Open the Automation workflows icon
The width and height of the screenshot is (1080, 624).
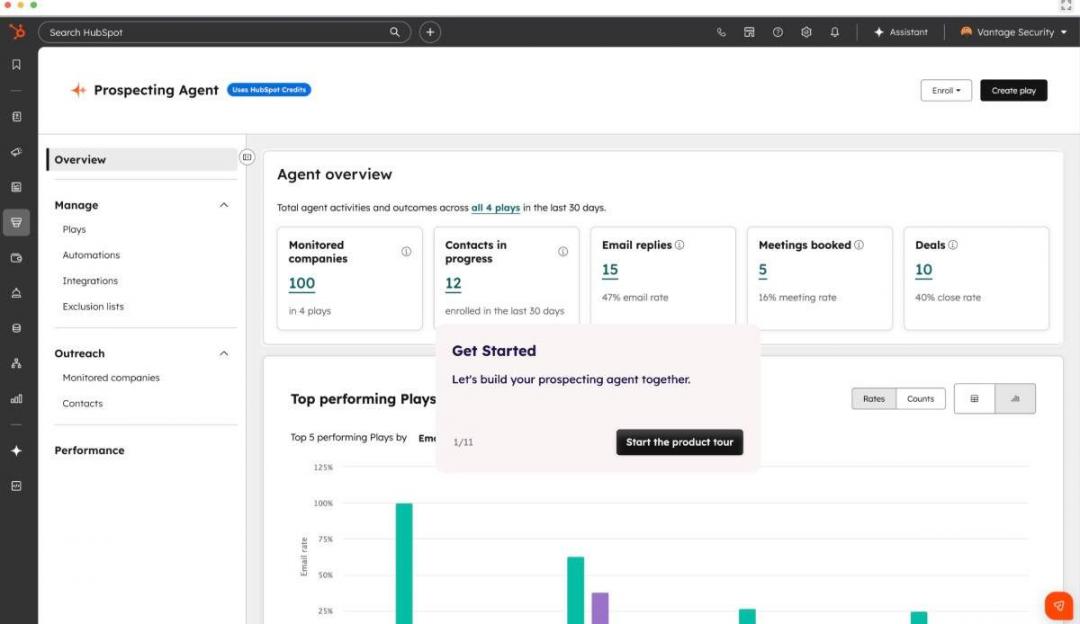pyautogui.click(x=17, y=364)
